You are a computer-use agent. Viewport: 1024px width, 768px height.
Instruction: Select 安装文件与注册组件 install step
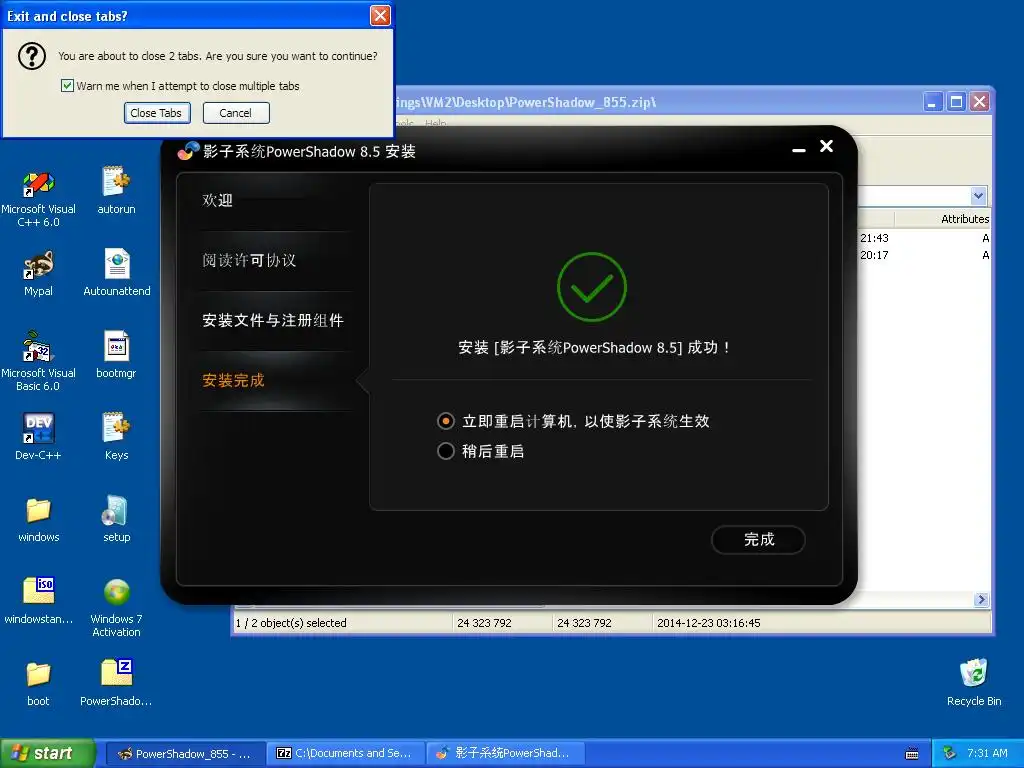[x=272, y=321]
